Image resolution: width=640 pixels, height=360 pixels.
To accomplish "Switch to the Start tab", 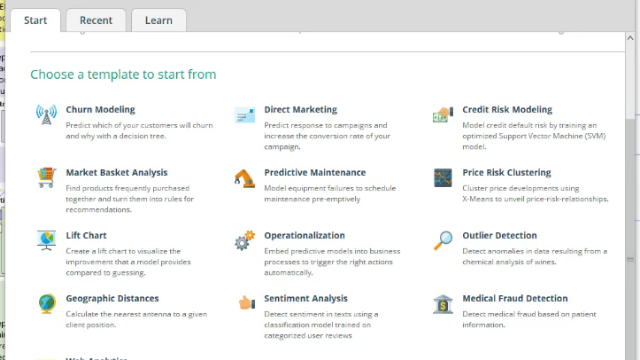I will [x=36, y=20].
